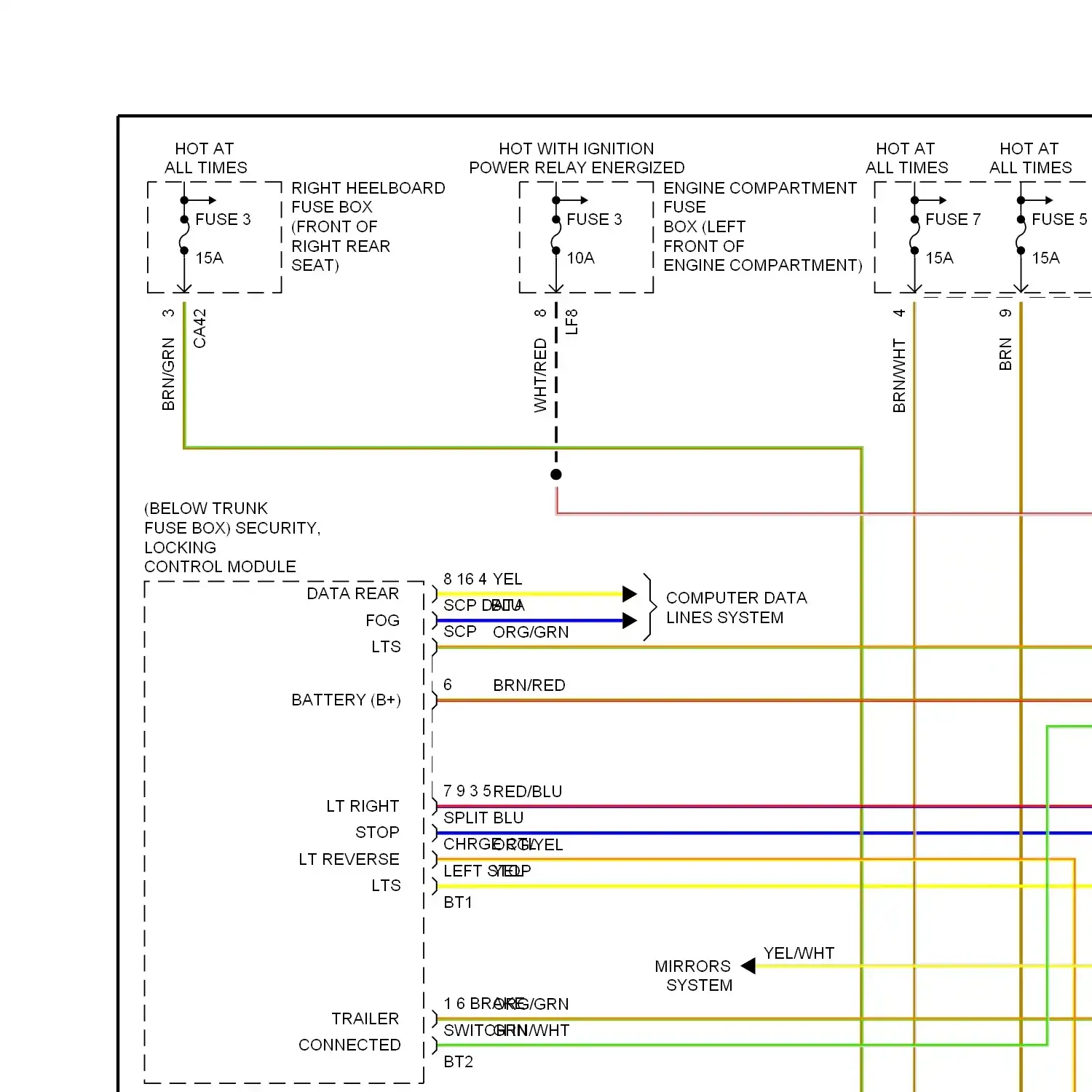This screenshot has width=1092, height=1092.
Task: Click the LT RIGHT pin label
Action: click(x=363, y=806)
